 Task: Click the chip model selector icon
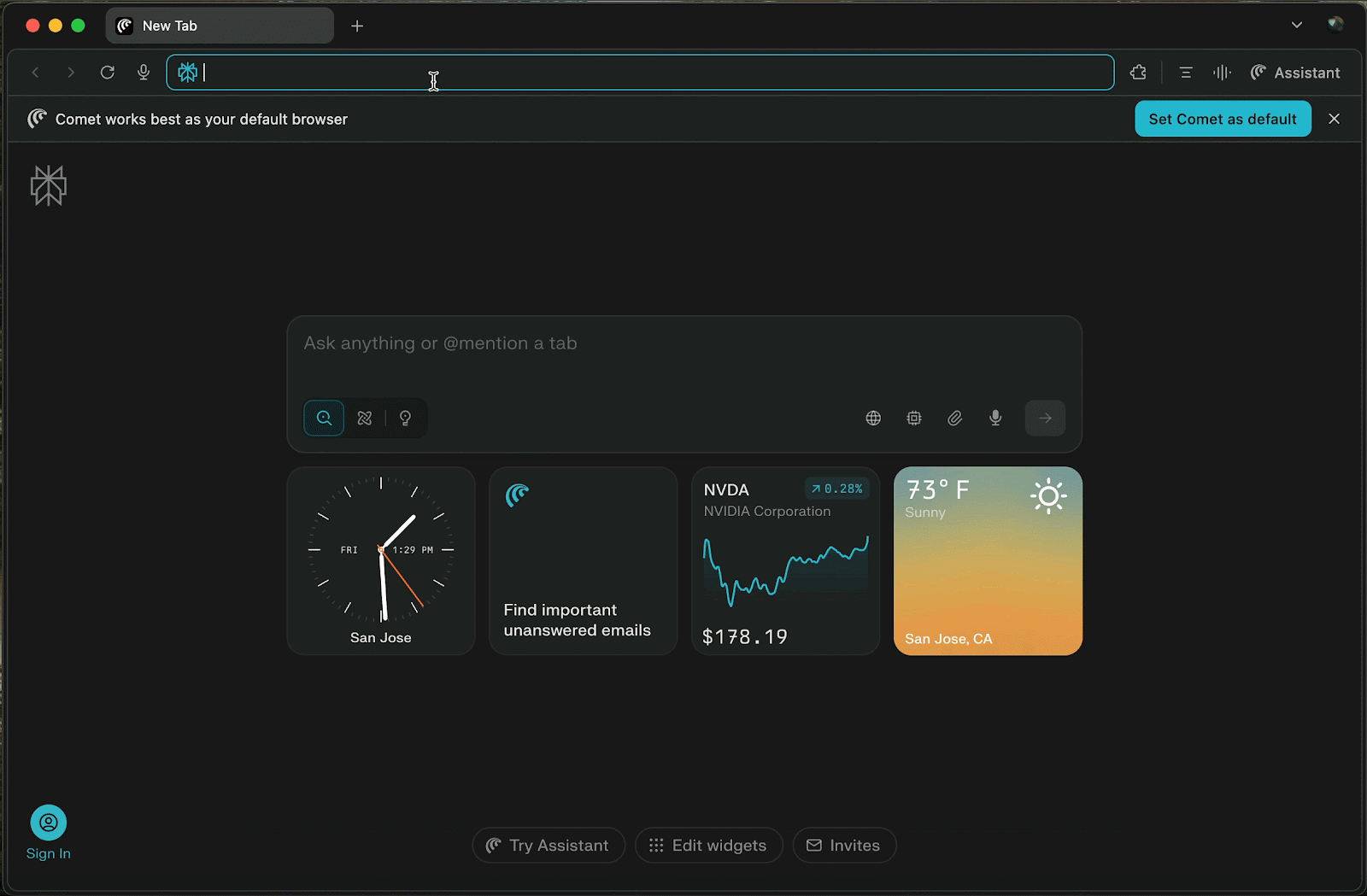point(914,418)
